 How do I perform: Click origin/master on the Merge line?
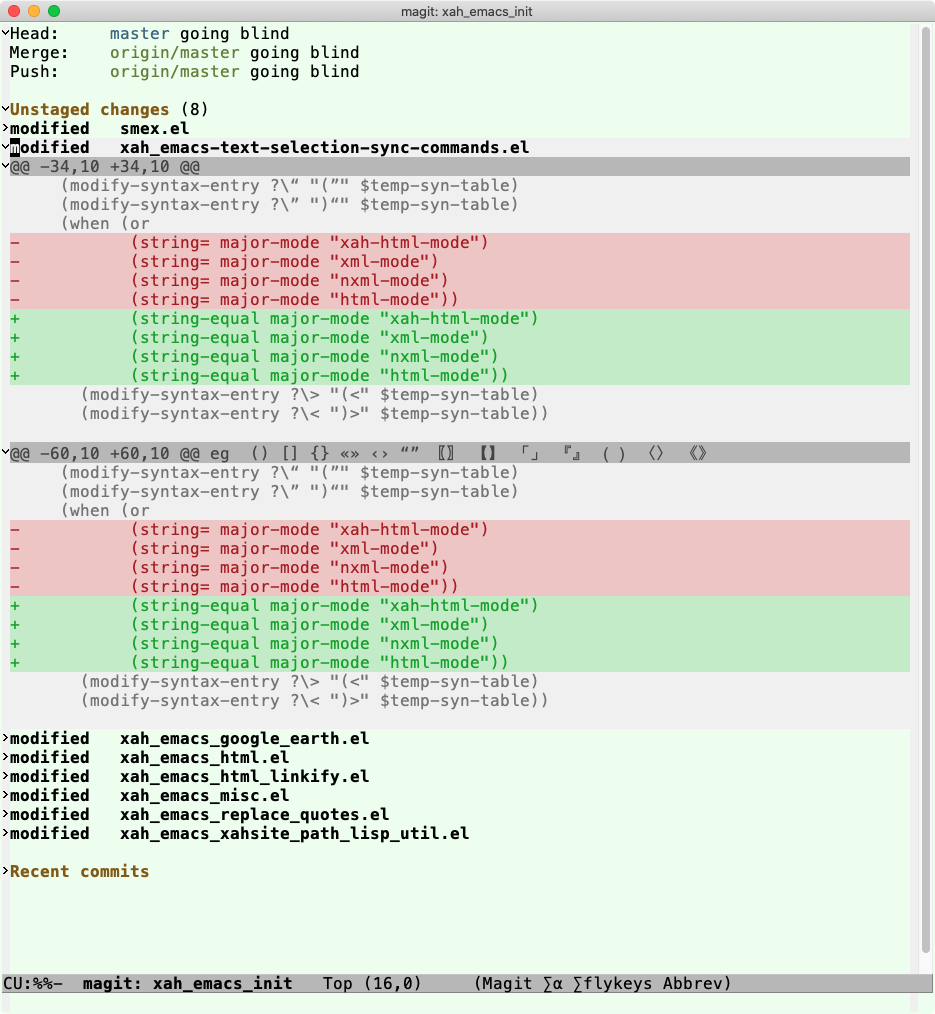tap(175, 52)
